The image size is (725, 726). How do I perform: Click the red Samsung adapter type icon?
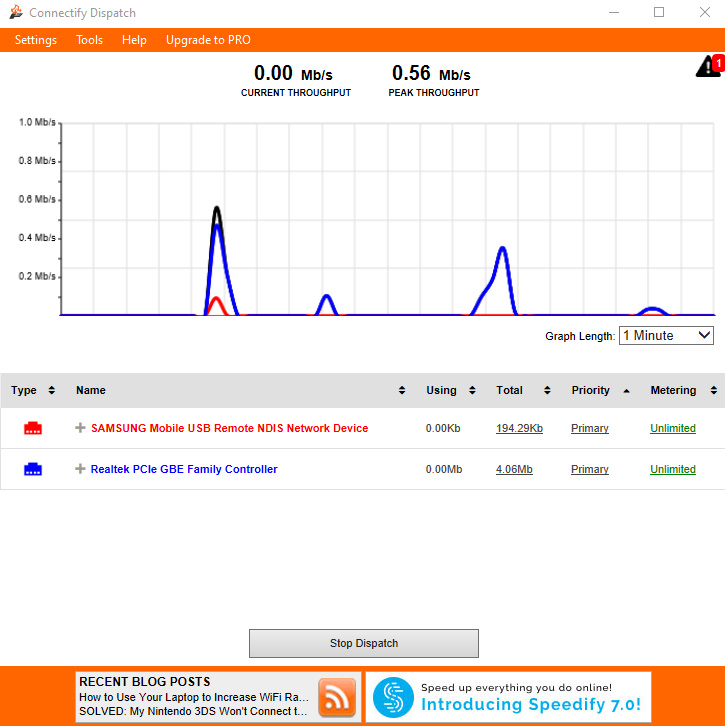pyautogui.click(x=33, y=428)
